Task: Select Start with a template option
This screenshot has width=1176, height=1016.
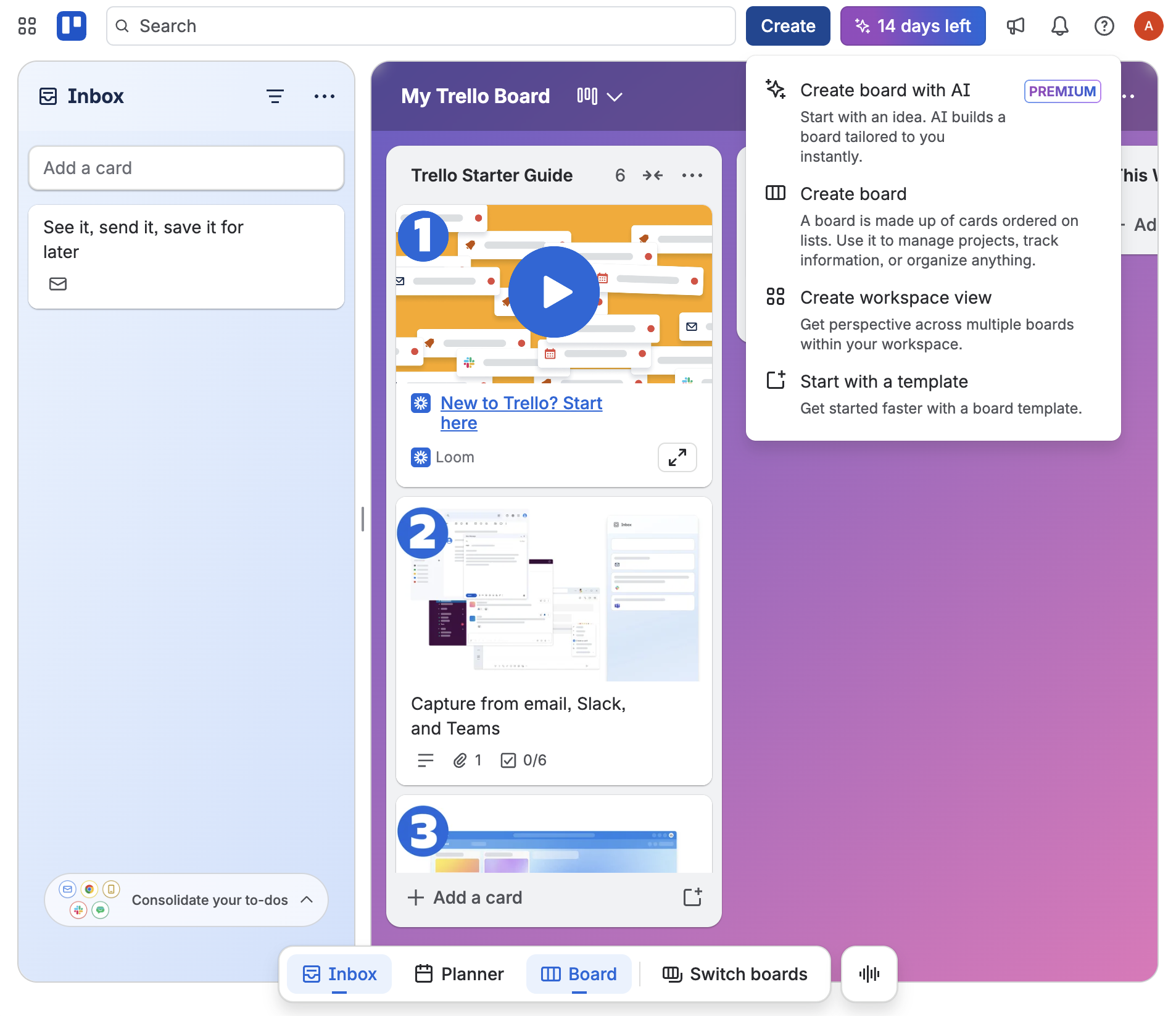Action: 934,394
